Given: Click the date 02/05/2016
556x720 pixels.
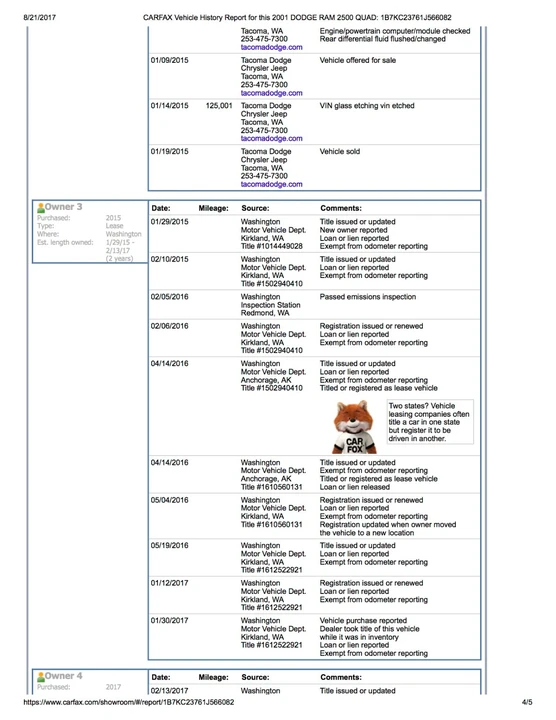Looking at the screenshot, I should click(169, 297).
